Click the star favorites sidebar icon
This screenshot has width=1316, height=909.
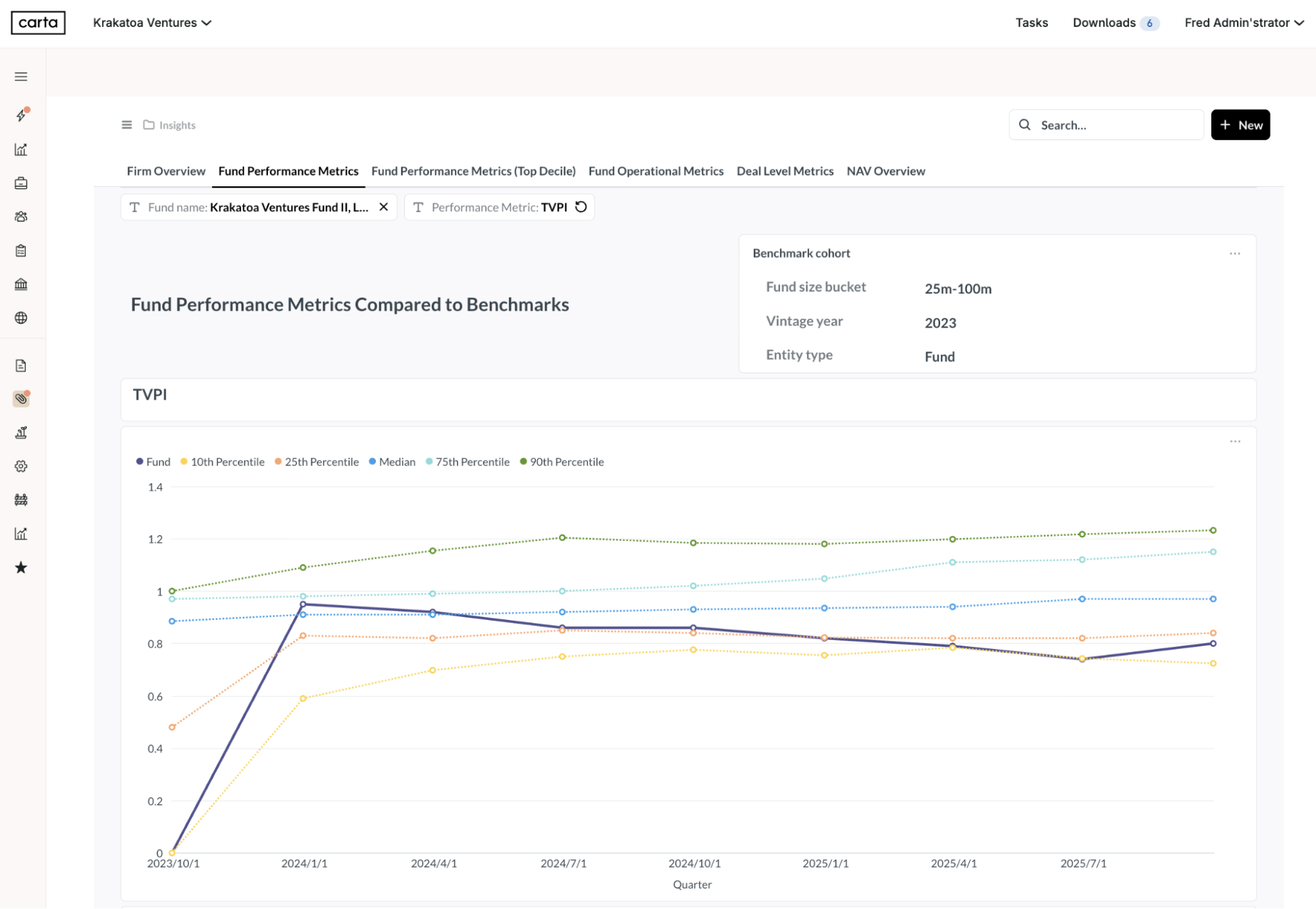[x=21, y=567]
